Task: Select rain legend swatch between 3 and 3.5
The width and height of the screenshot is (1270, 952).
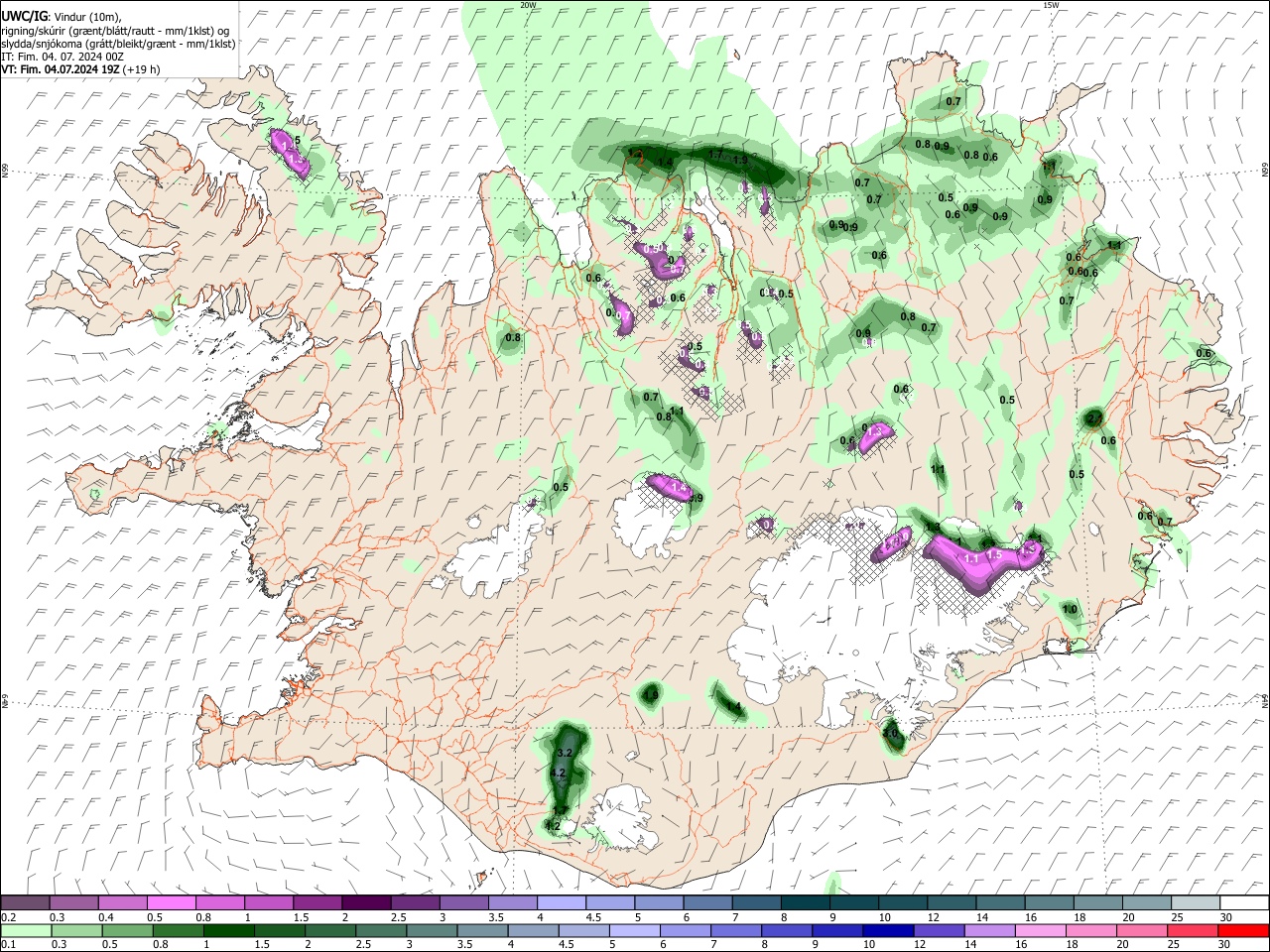Action: [431, 930]
